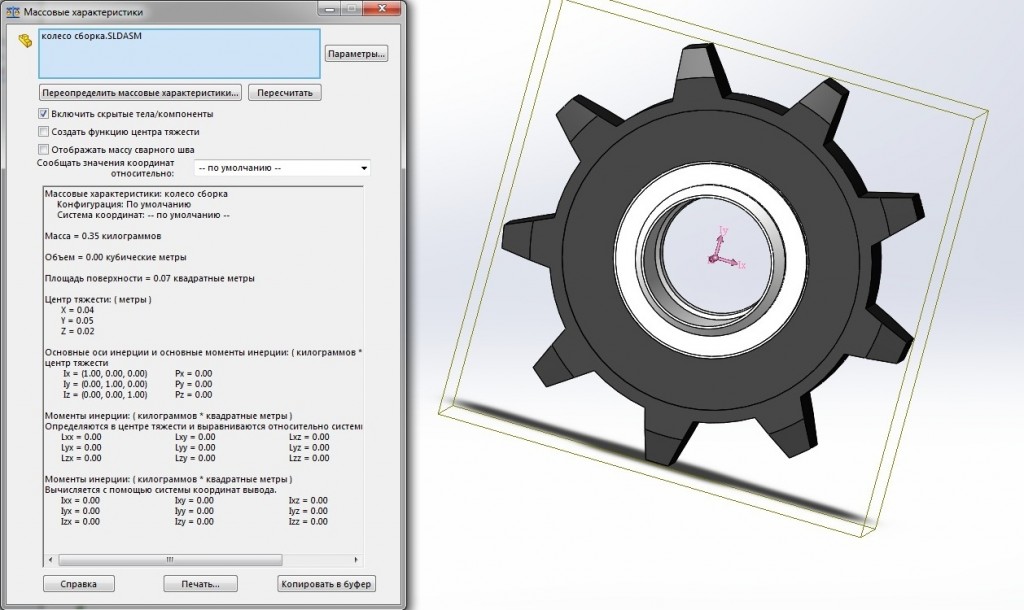Click the 'Px = 0.00' value
1024x610 pixels.
(194, 374)
